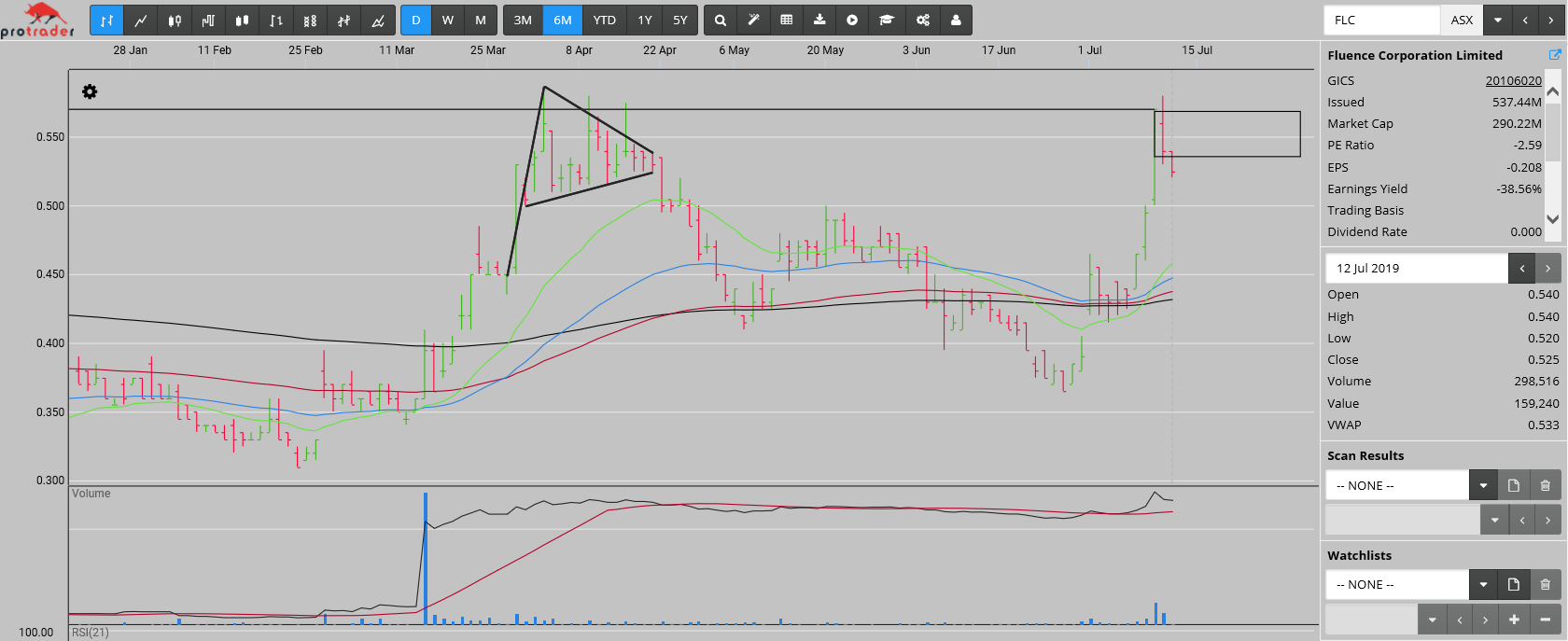
Task: Open Fluence Corporation details in external link
Action: 1555,55
